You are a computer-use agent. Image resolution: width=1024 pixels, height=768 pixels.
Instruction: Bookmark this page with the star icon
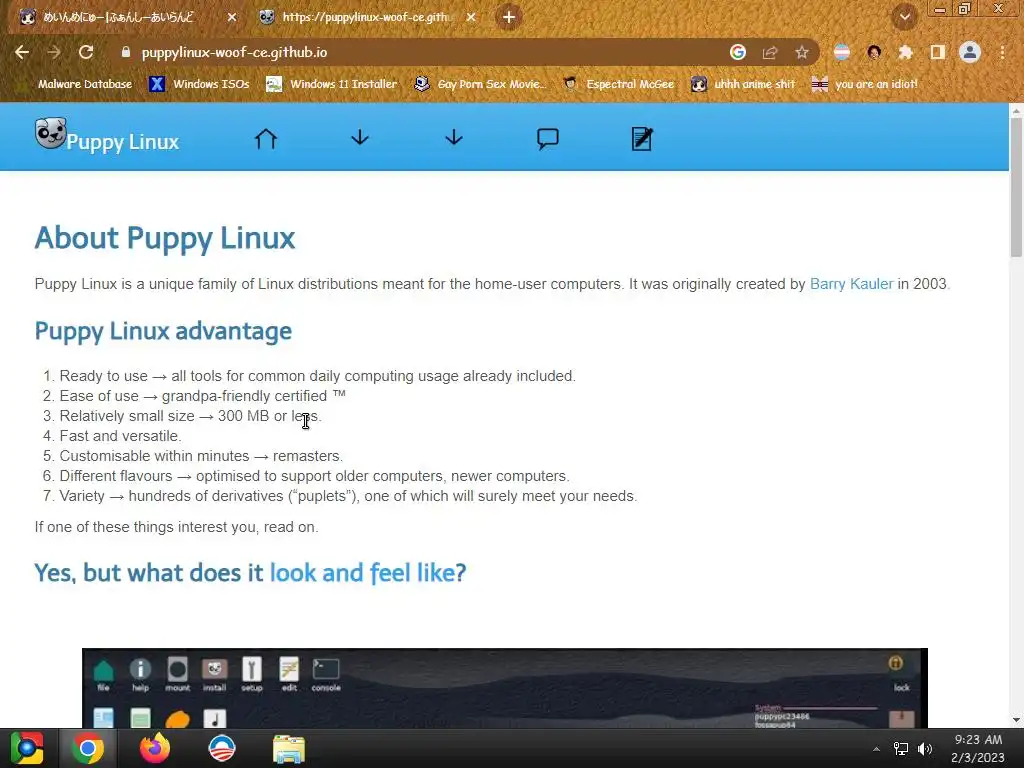coord(802,52)
